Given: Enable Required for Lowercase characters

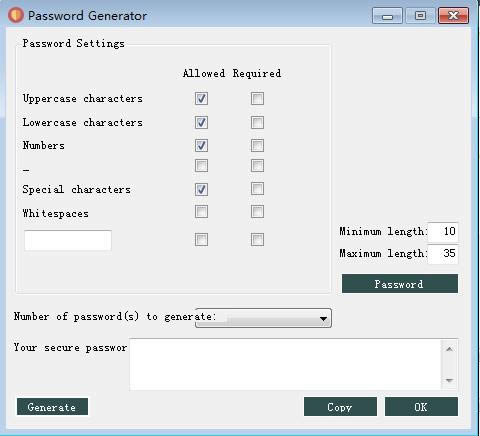Looking at the screenshot, I should point(257,122).
